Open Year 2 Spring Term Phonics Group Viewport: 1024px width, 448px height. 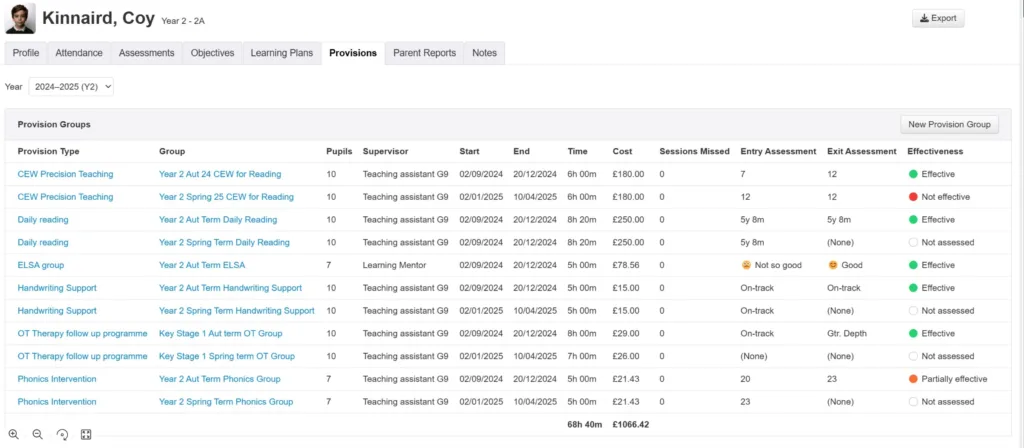pos(226,402)
